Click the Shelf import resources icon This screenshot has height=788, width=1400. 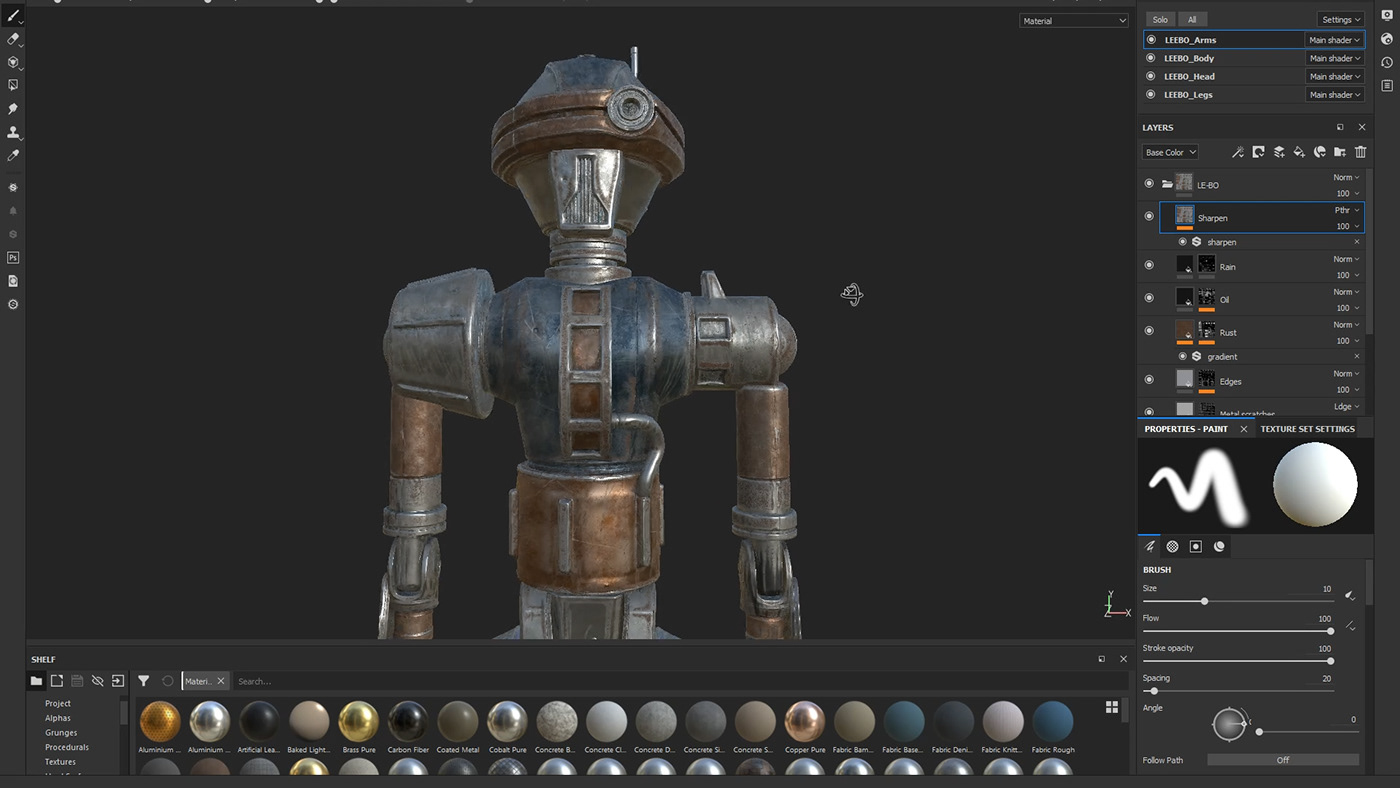point(117,681)
